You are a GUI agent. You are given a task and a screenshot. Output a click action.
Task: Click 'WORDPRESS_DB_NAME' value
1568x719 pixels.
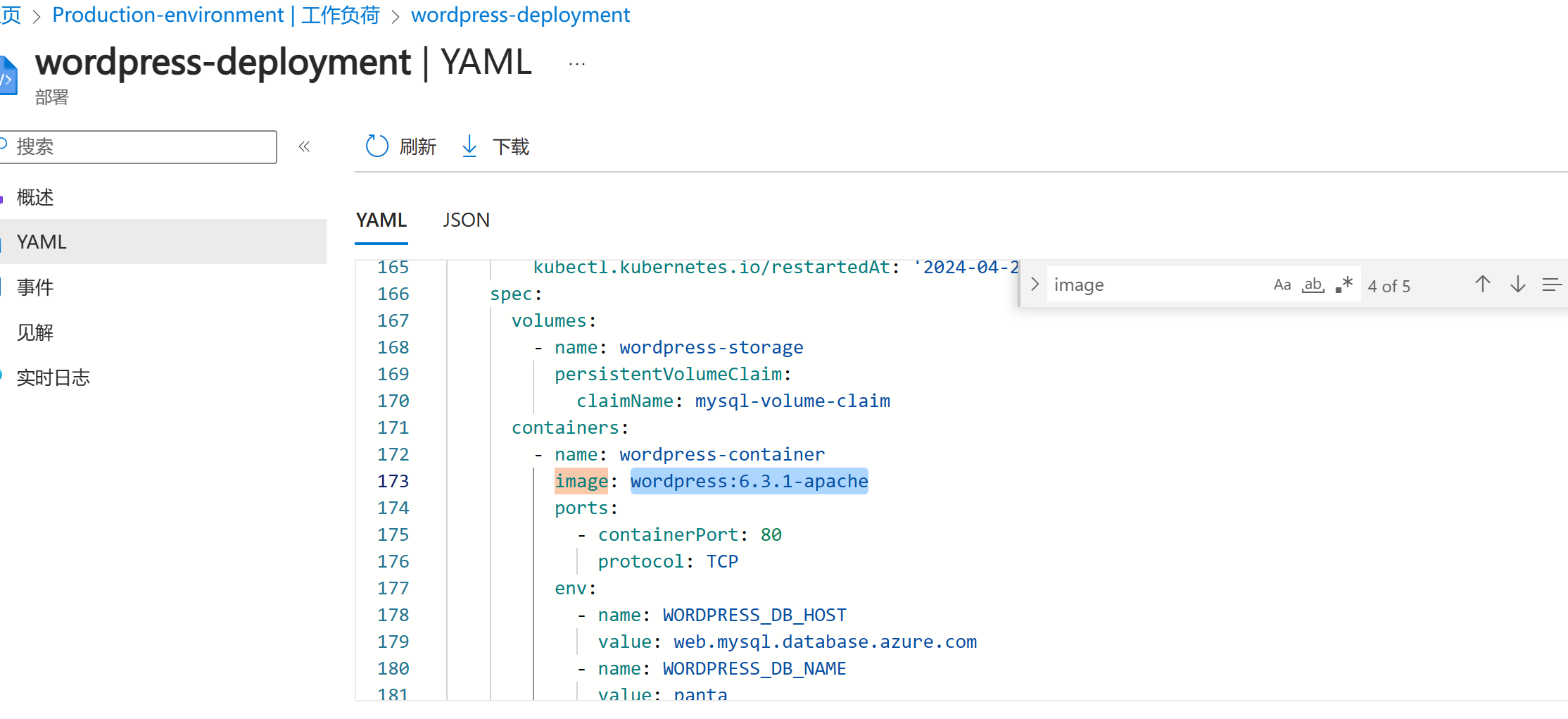point(754,668)
